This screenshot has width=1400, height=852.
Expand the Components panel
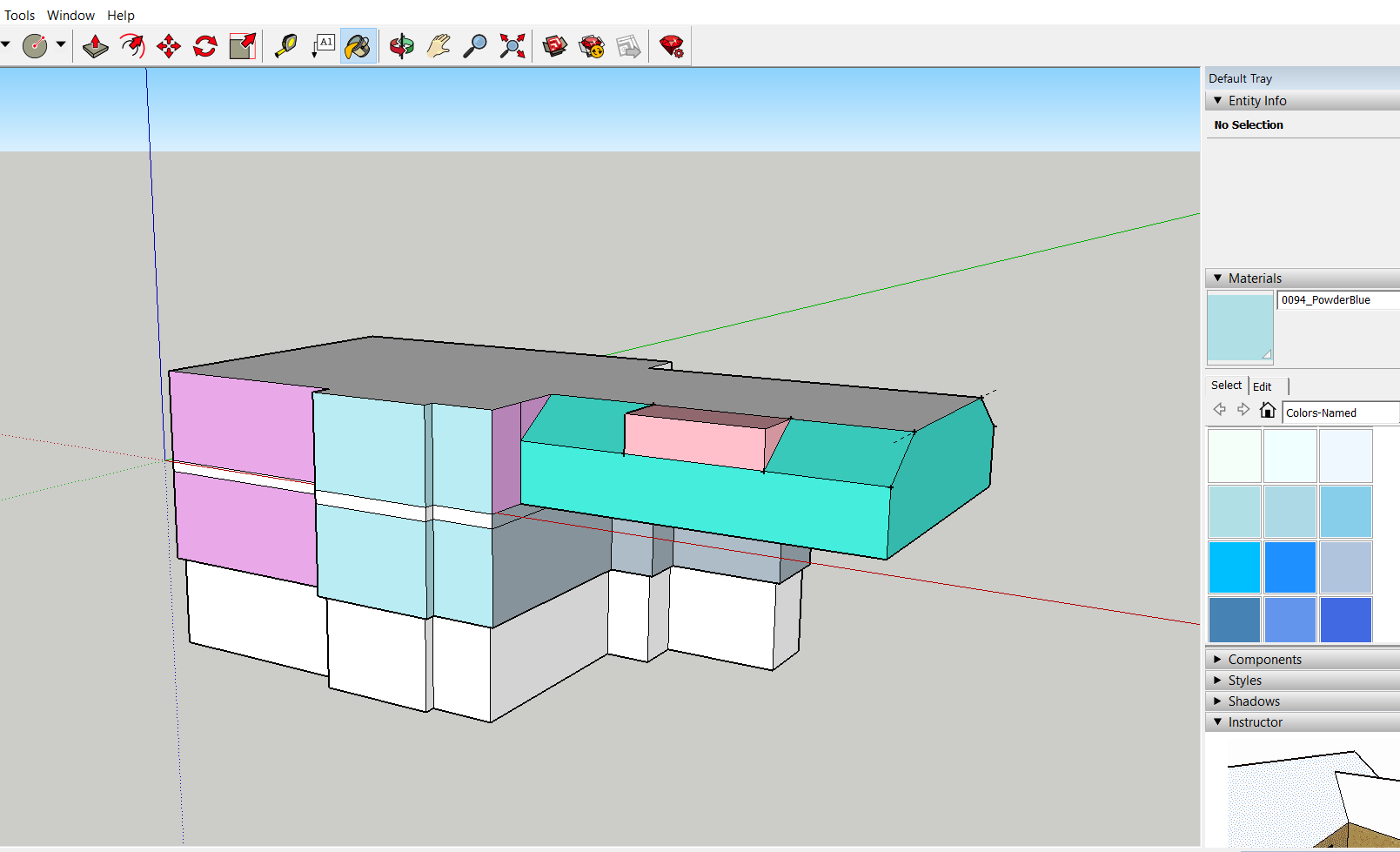pyautogui.click(x=1264, y=660)
